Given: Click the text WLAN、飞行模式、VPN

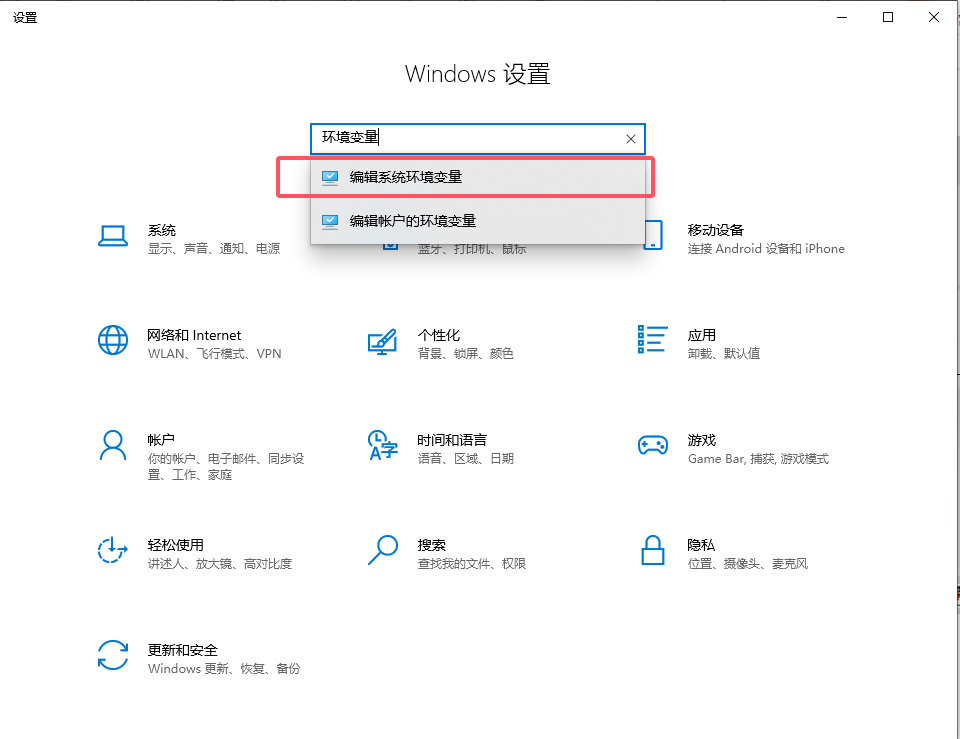Looking at the screenshot, I should tap(214, 353).
